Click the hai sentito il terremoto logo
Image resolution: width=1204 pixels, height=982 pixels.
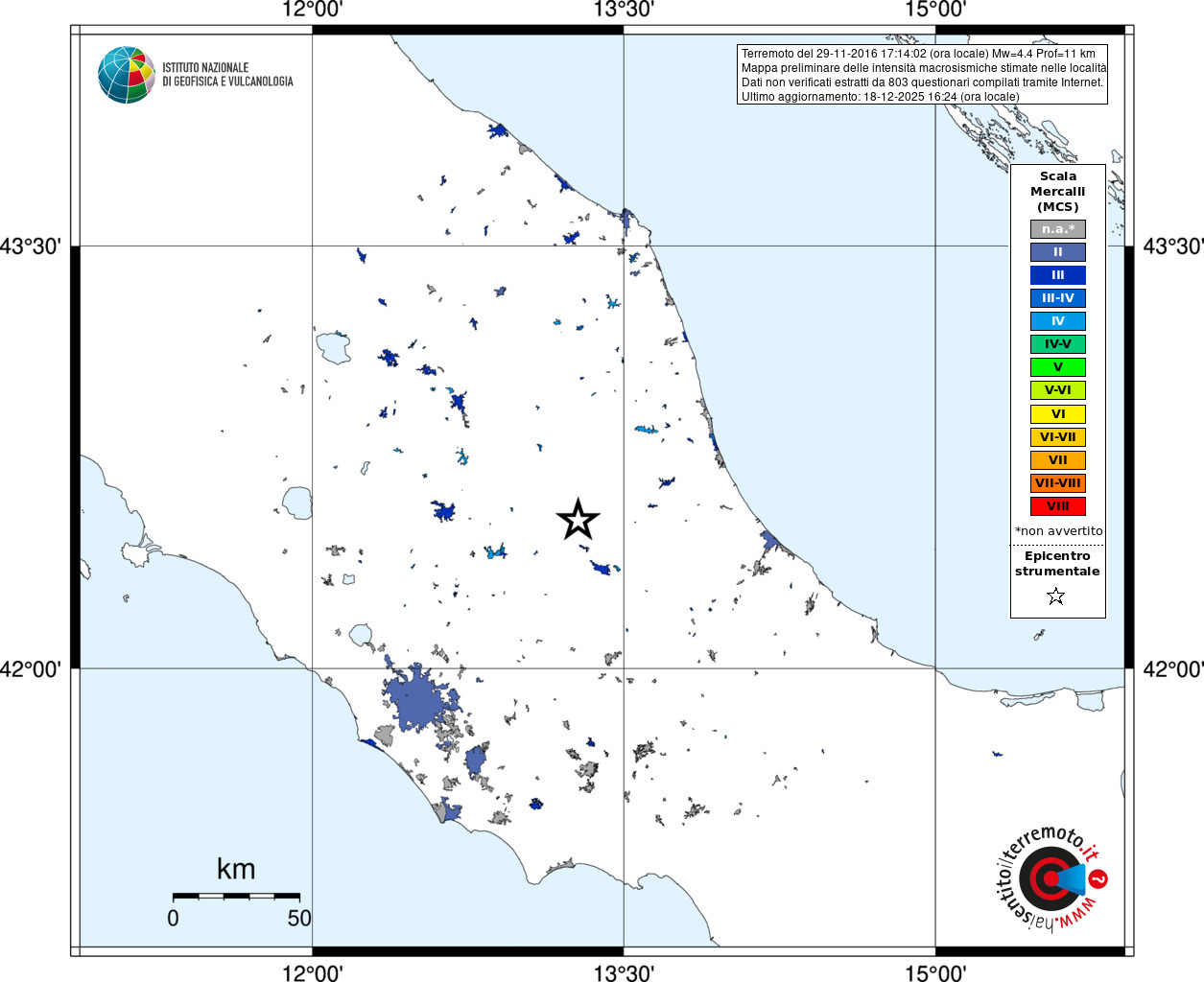[x=1052, y=877]
